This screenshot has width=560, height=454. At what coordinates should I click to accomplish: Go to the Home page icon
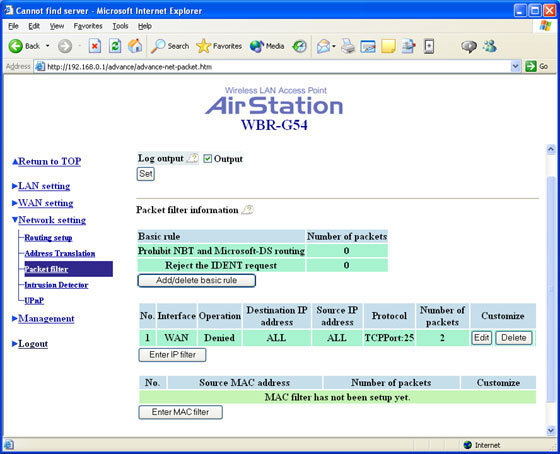tap(135, 46)
